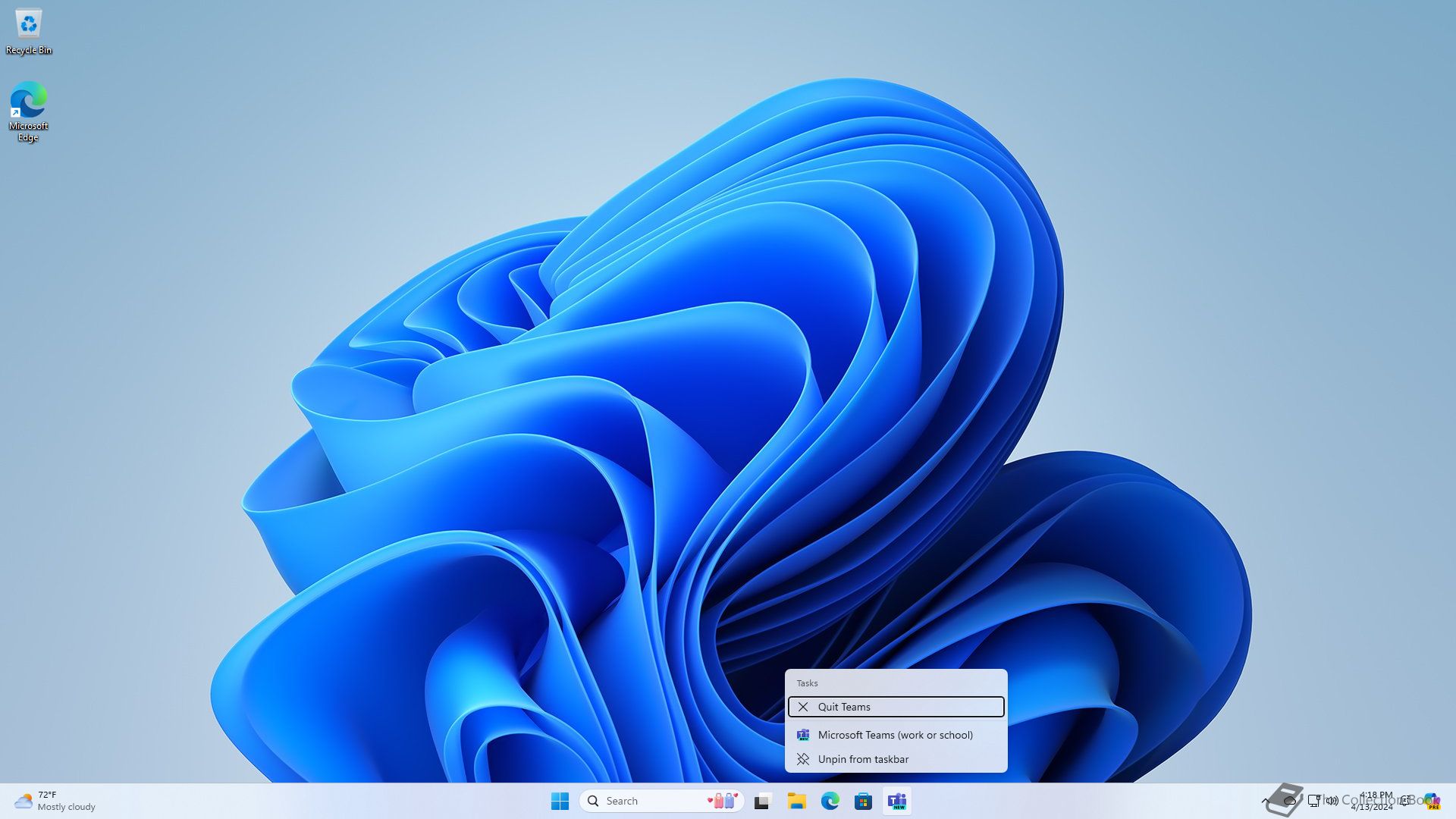Open the Windows Start menu
Viewport: 1456px width, 819px height.
[560, 801]
